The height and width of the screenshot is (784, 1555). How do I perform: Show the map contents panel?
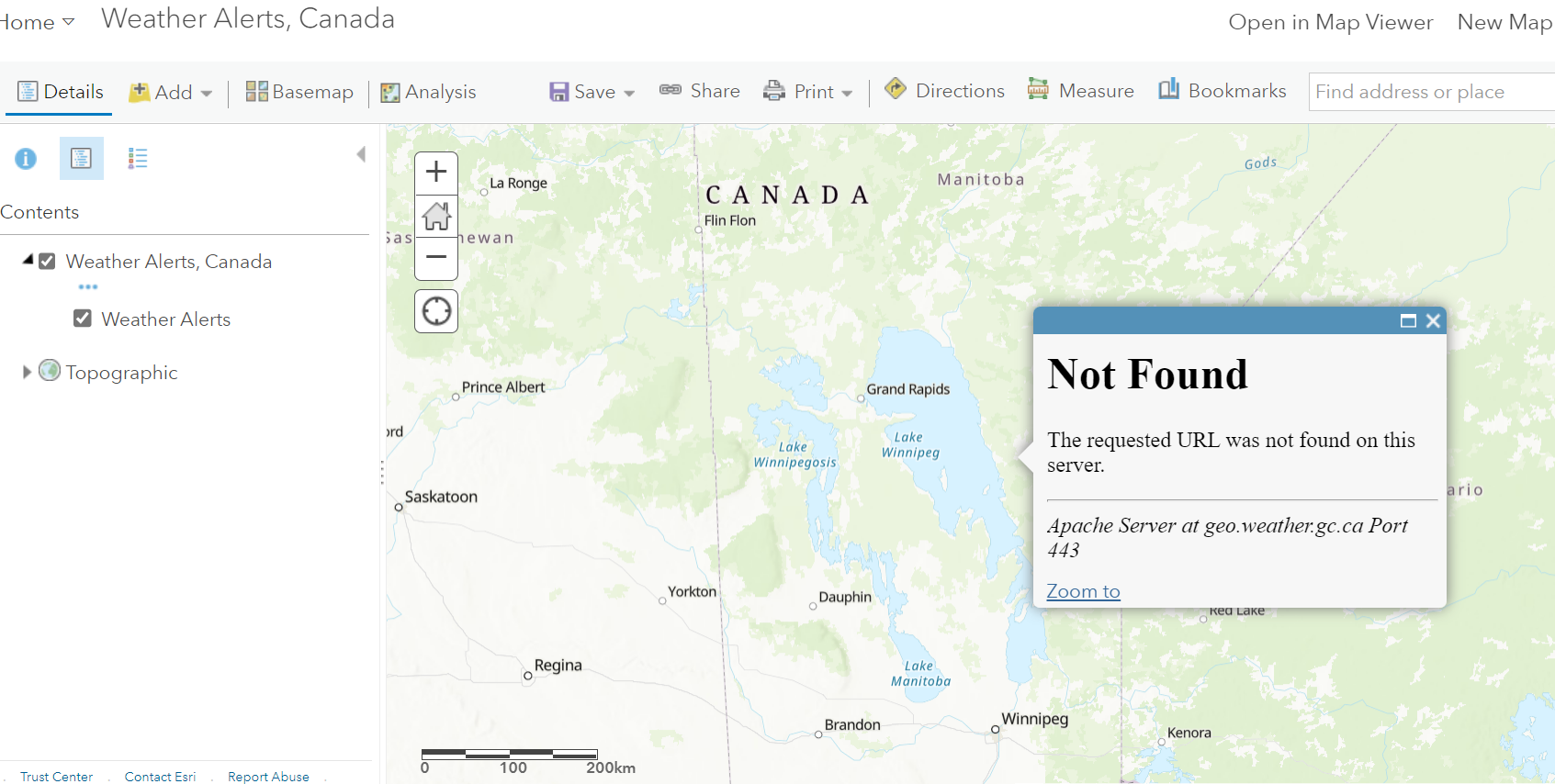pyautogui.click(x=82, y=159)
